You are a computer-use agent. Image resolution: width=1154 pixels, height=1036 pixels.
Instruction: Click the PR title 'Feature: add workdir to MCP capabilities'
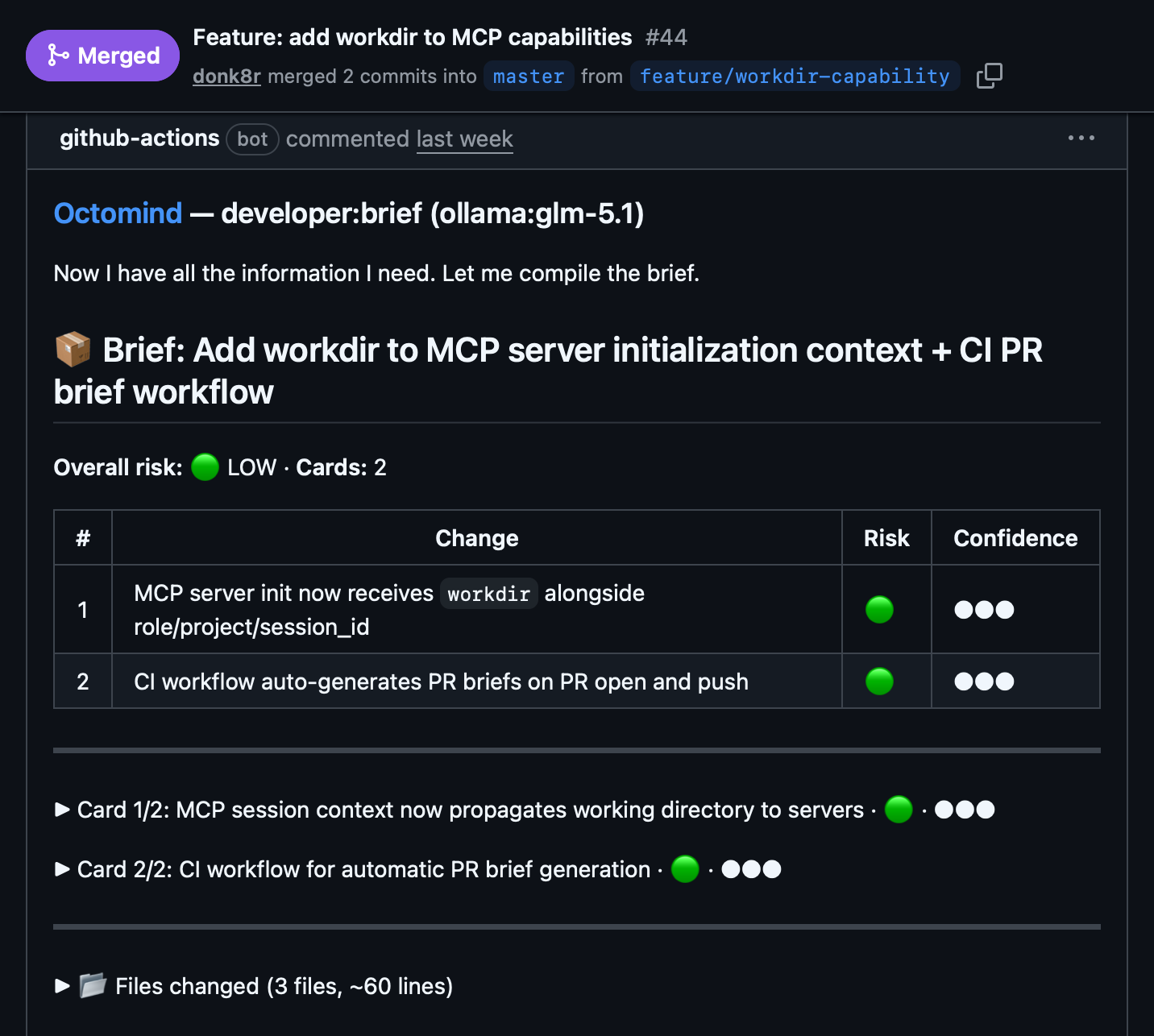tap(413, 38)
